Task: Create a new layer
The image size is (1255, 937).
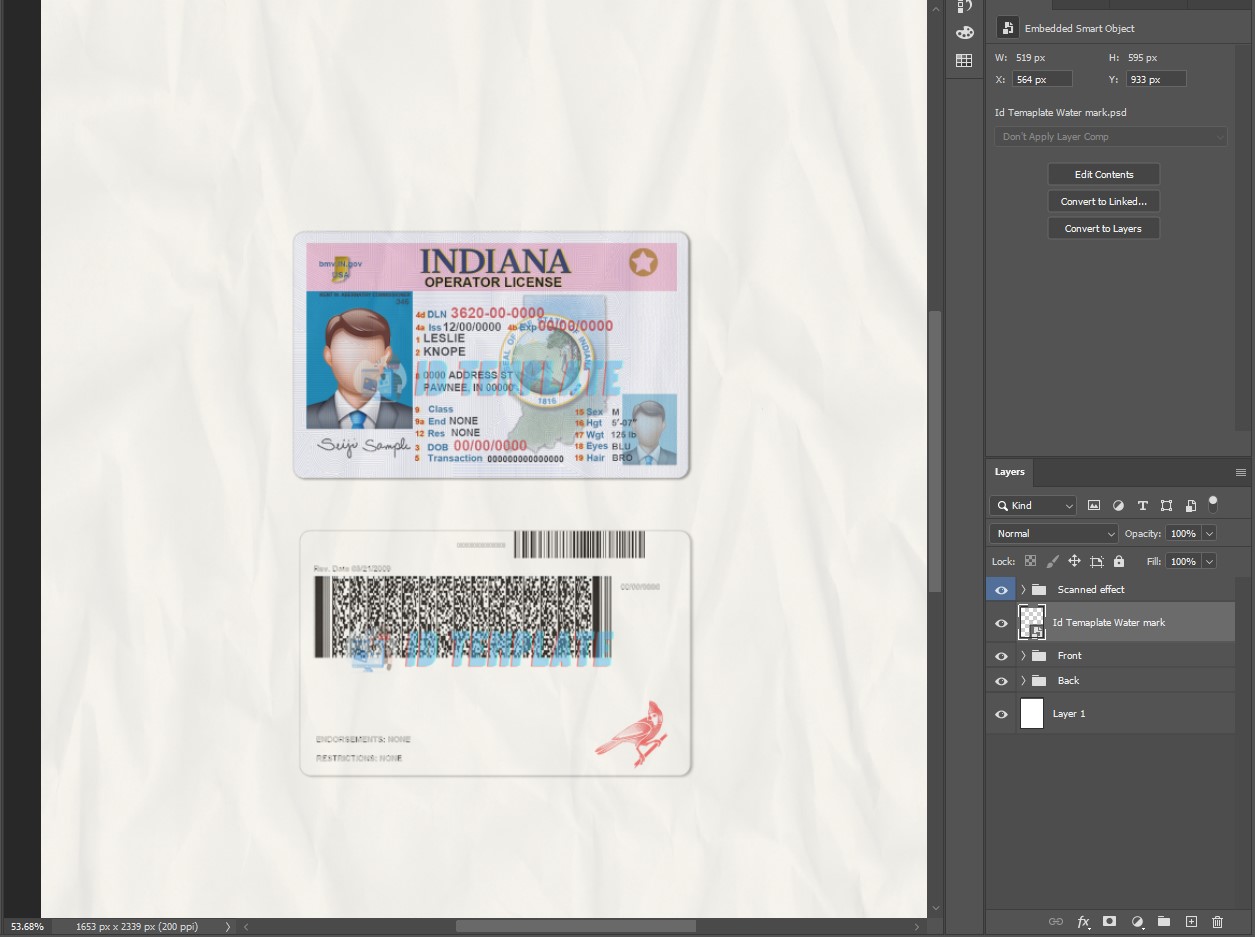Action: click(1191, 922)
